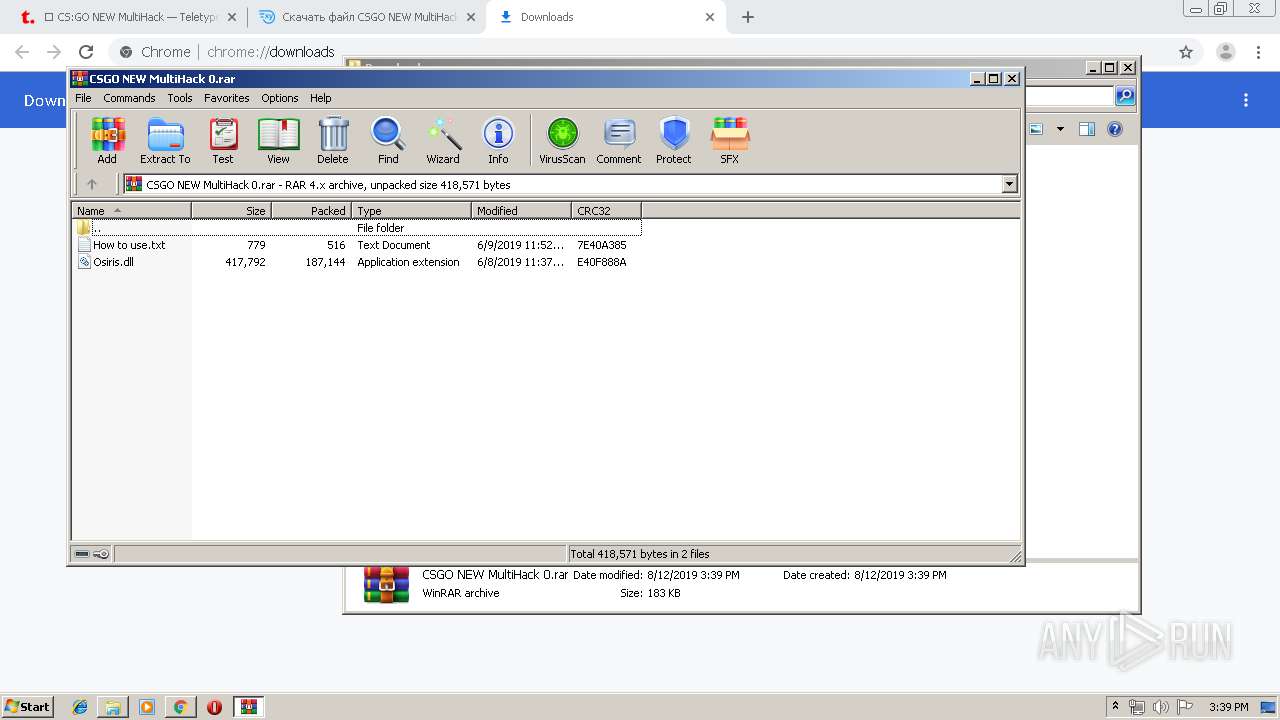Click the Chrome back arrow
The image size is (1280, 720).
[x=22, y=52]
